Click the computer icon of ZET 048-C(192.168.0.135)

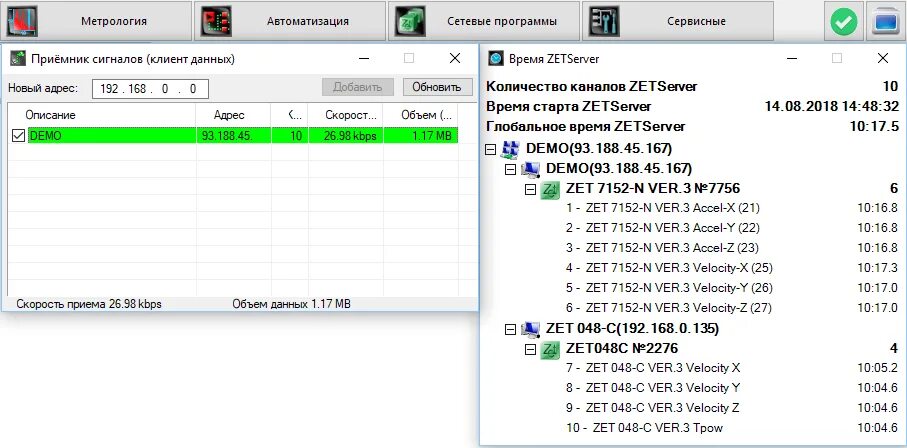click(x=530, y=329)
